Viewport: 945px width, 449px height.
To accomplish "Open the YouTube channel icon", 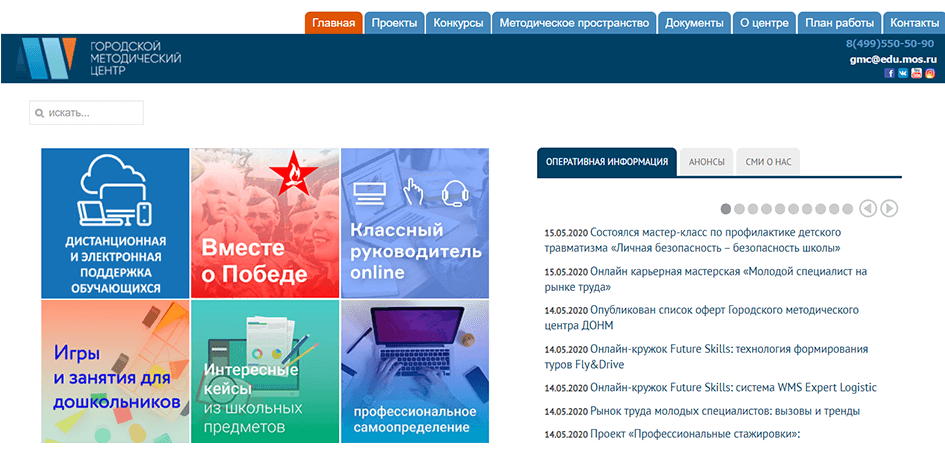I will coord(917,73).
